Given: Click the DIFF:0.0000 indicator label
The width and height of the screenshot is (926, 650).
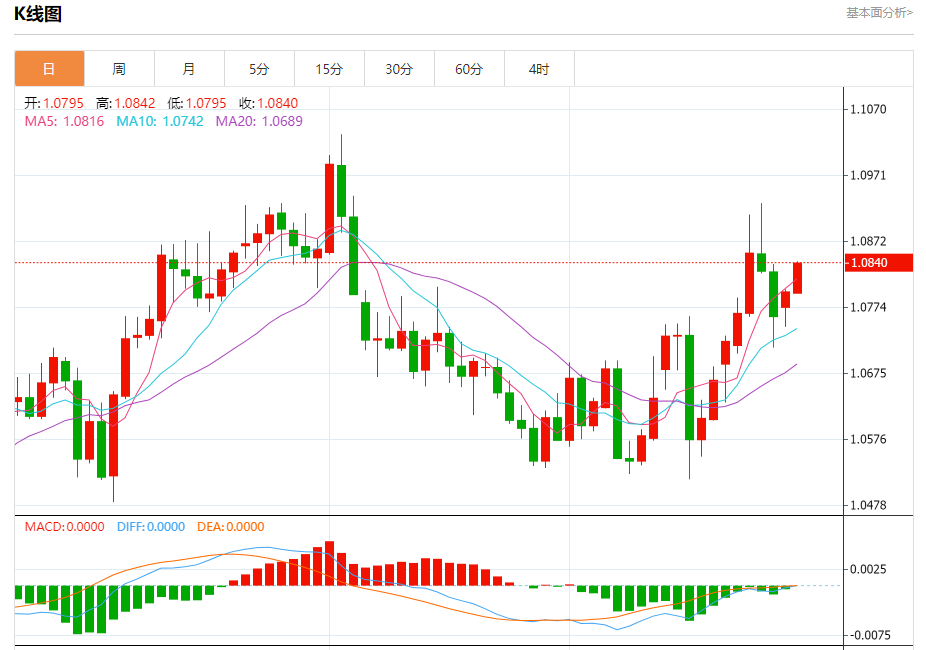Looking at the screenshot, I should click(x=151, y=527).
